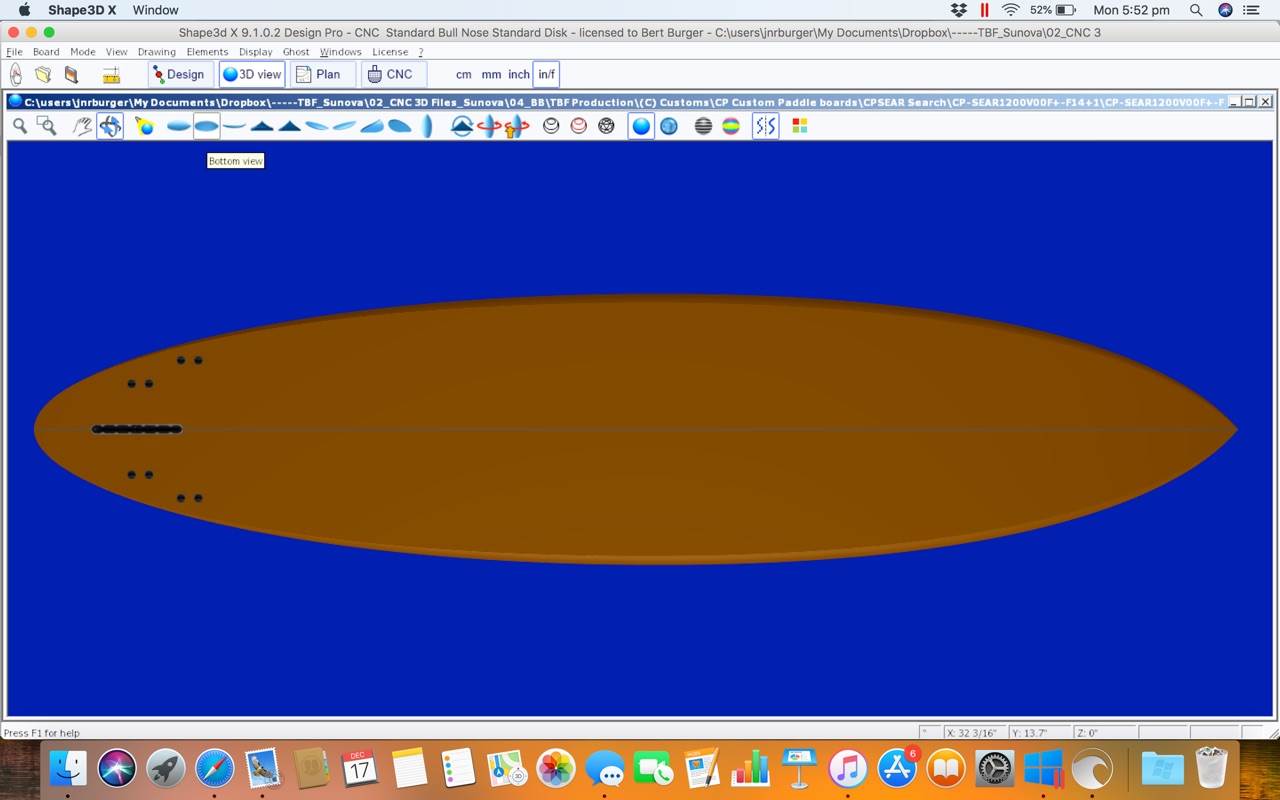Expand the Display menu
This screenshot has width=1280, height=800.
coord(255,52)
